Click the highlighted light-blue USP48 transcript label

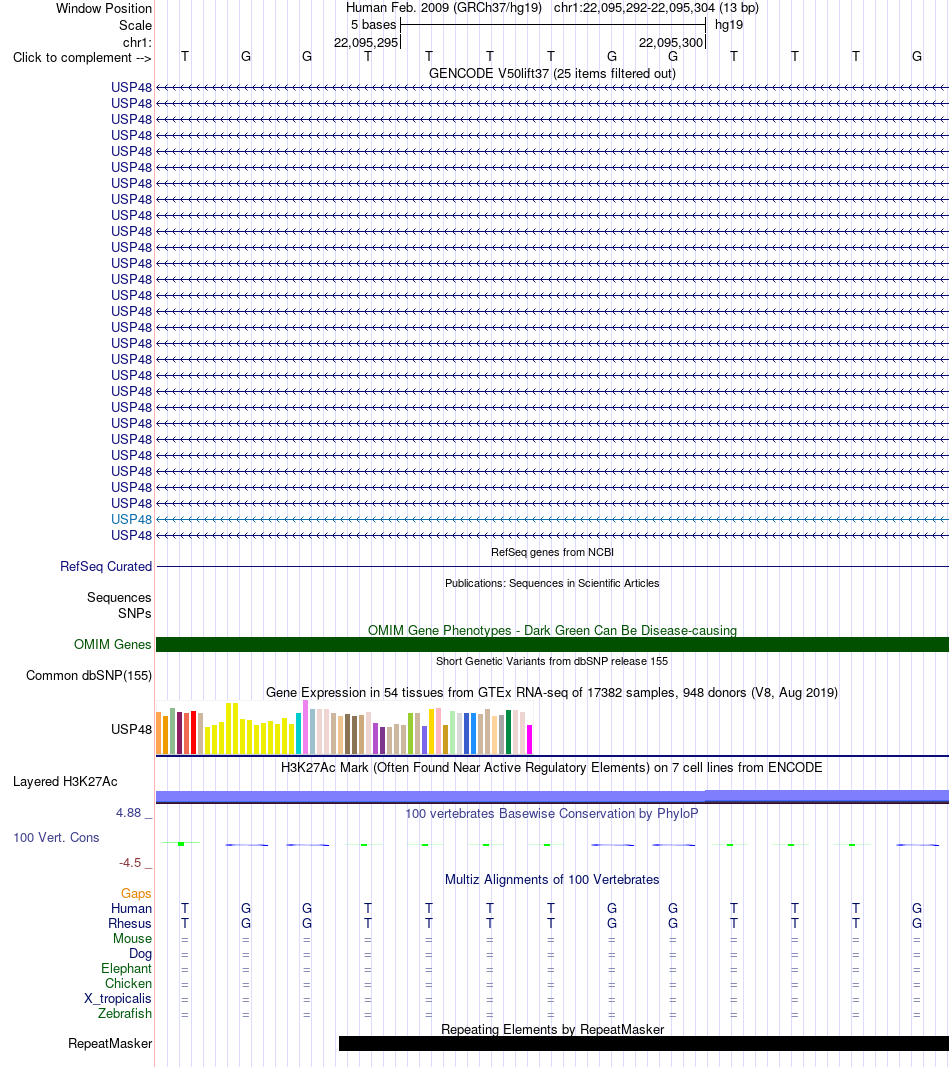(131, 519)
